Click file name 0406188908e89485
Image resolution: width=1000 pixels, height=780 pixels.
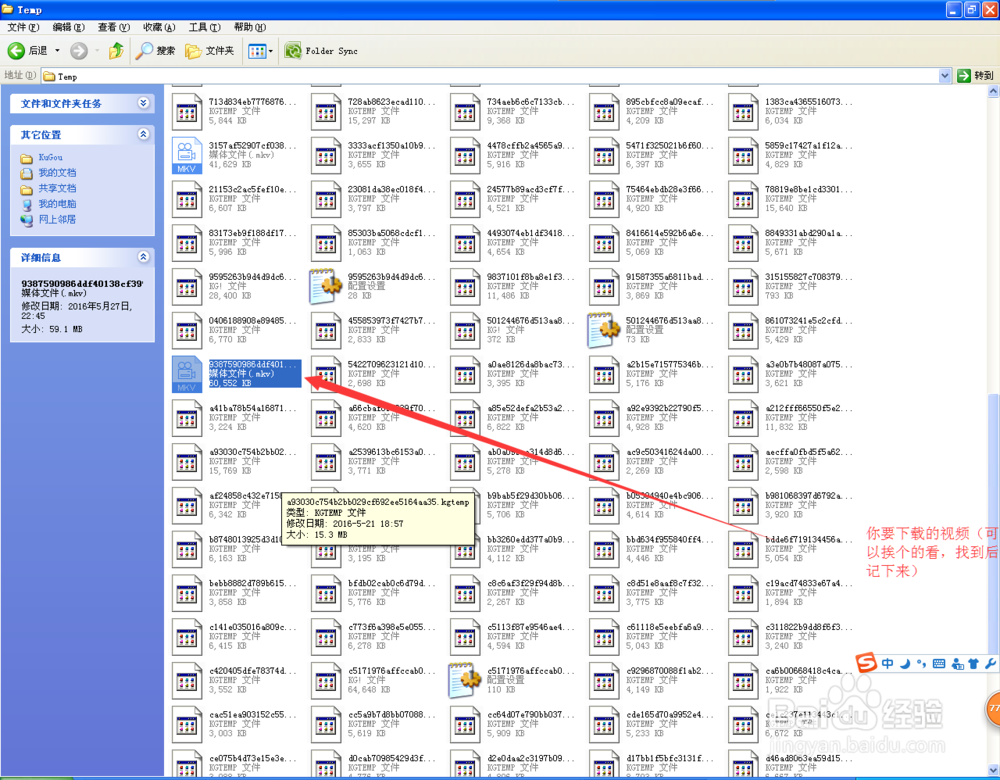click(x=252, y=321)
